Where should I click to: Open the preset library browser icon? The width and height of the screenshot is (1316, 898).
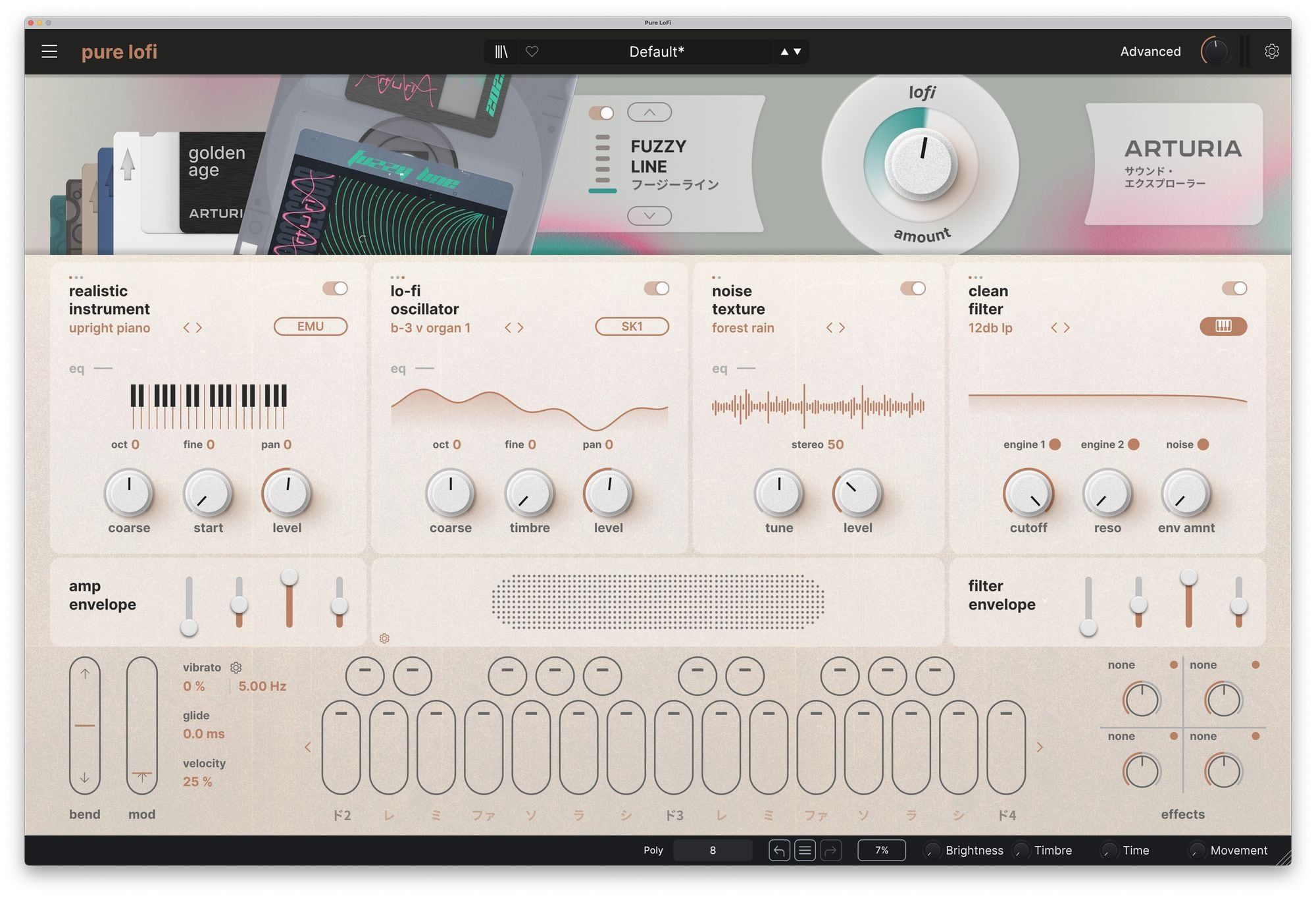point(501,51)
